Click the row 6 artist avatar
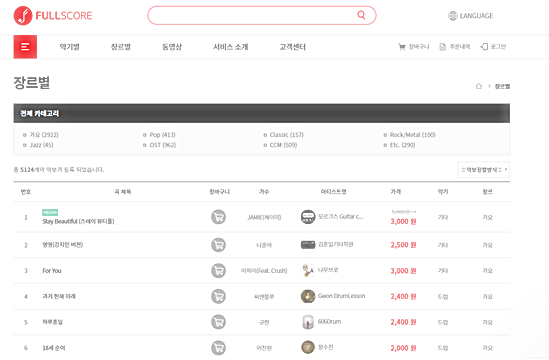Viewport: 549px width, 360px height. pos(308,347)
